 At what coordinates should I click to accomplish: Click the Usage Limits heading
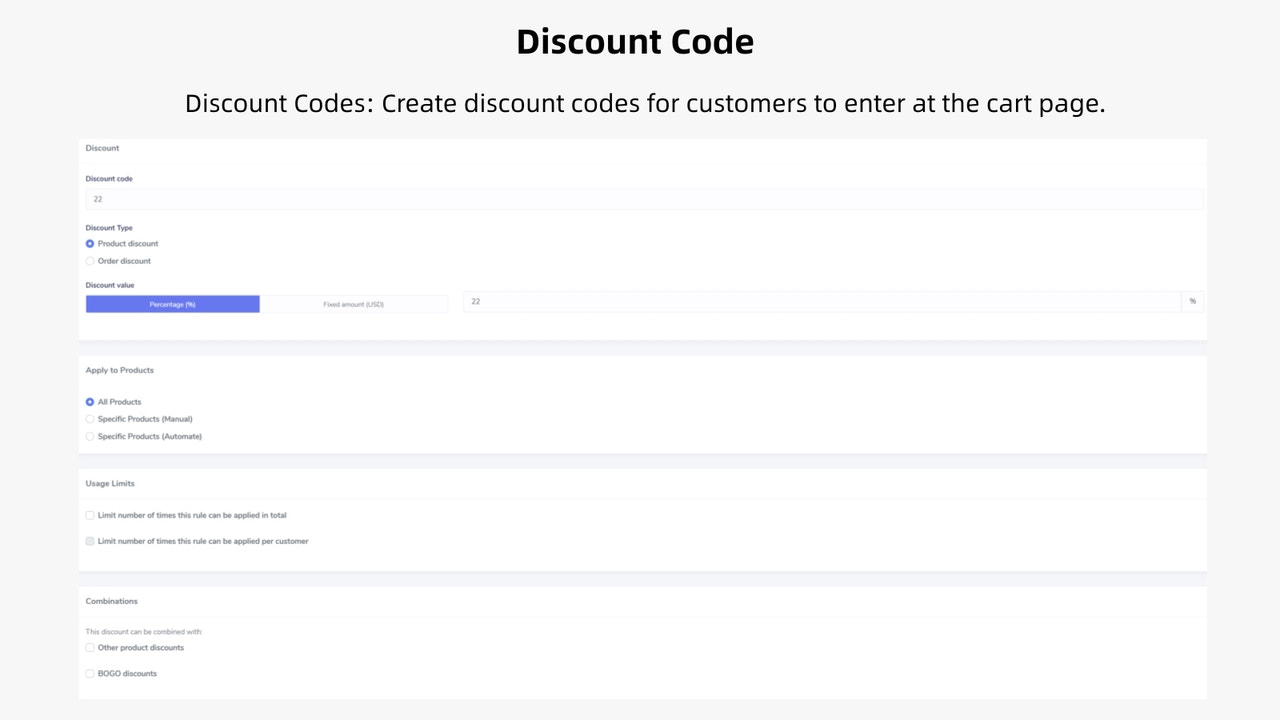pyautogui.click(x=110, y=483)
